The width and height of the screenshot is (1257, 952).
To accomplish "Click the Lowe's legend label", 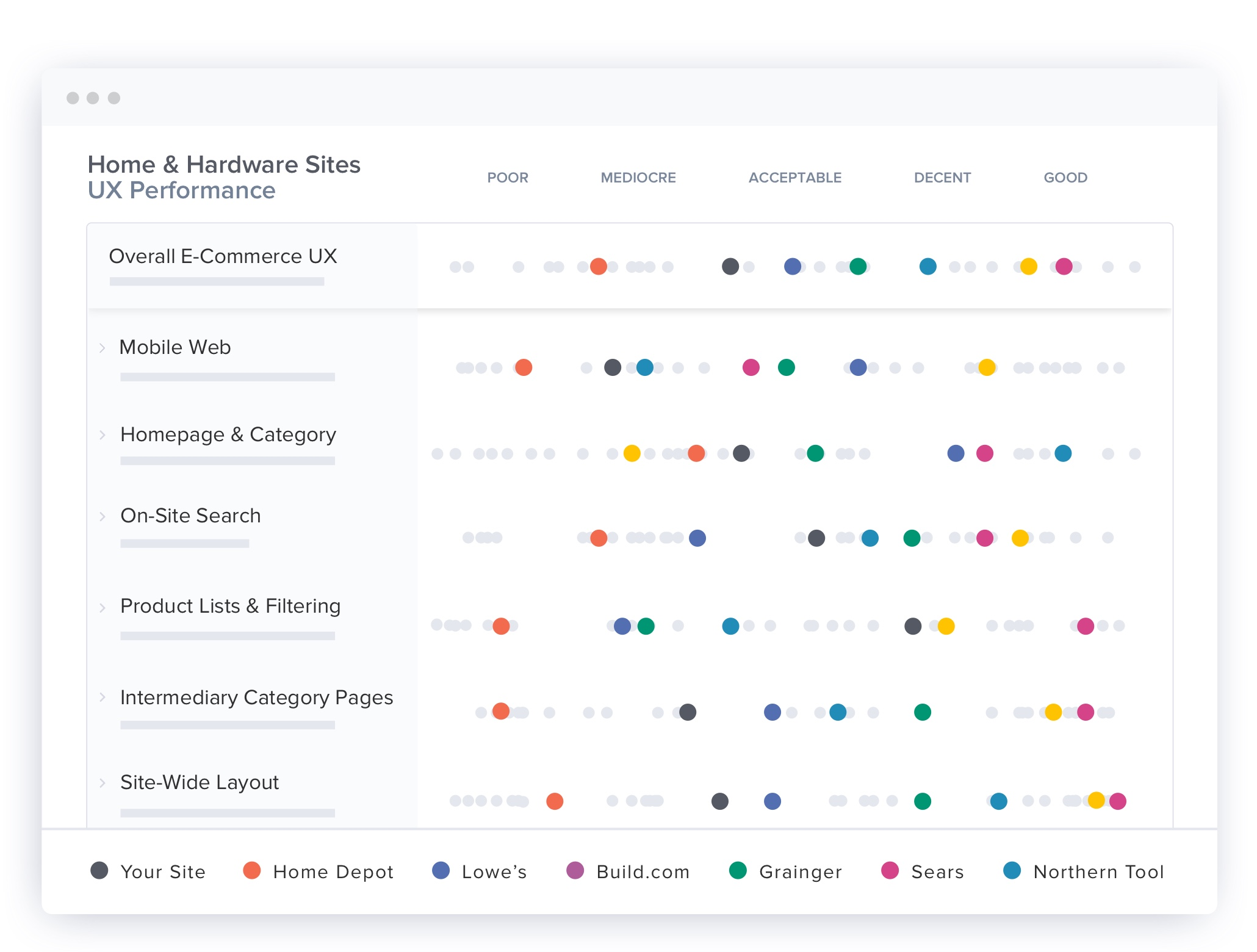I will 494,872.
